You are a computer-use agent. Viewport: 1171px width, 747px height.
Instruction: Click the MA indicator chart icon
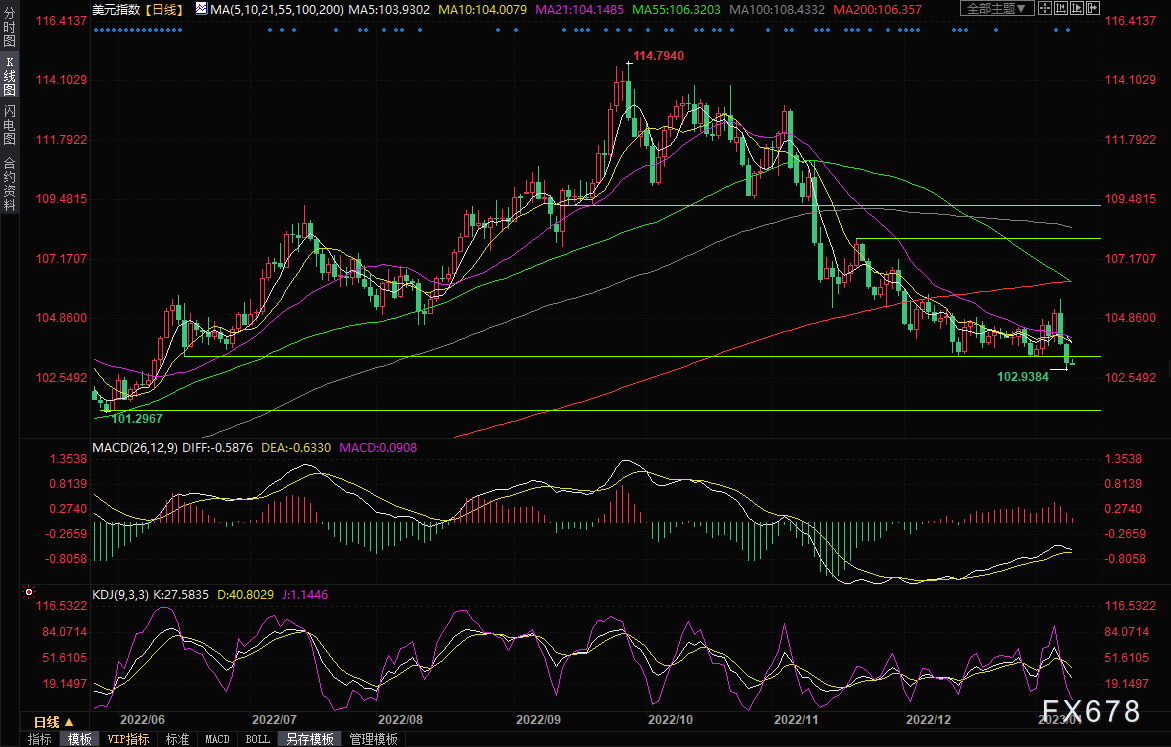point(202,9)
